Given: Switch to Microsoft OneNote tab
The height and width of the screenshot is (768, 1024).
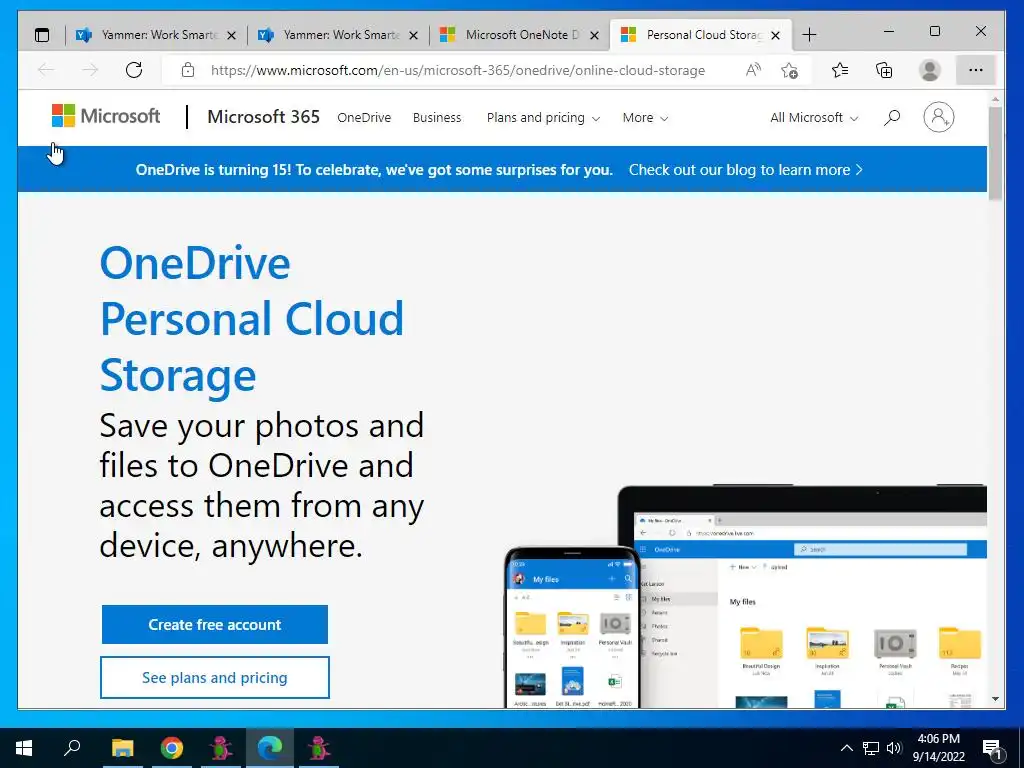Looking at the screenshot, I should 519,35.
